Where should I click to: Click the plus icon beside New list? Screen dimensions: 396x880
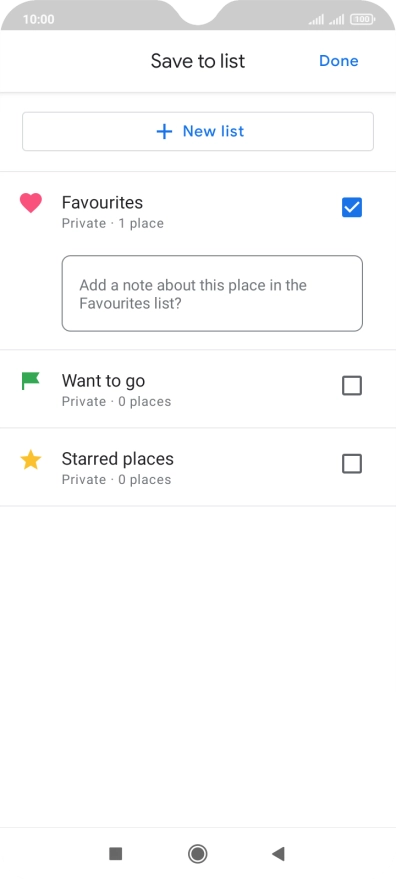[x=164, y=132]
